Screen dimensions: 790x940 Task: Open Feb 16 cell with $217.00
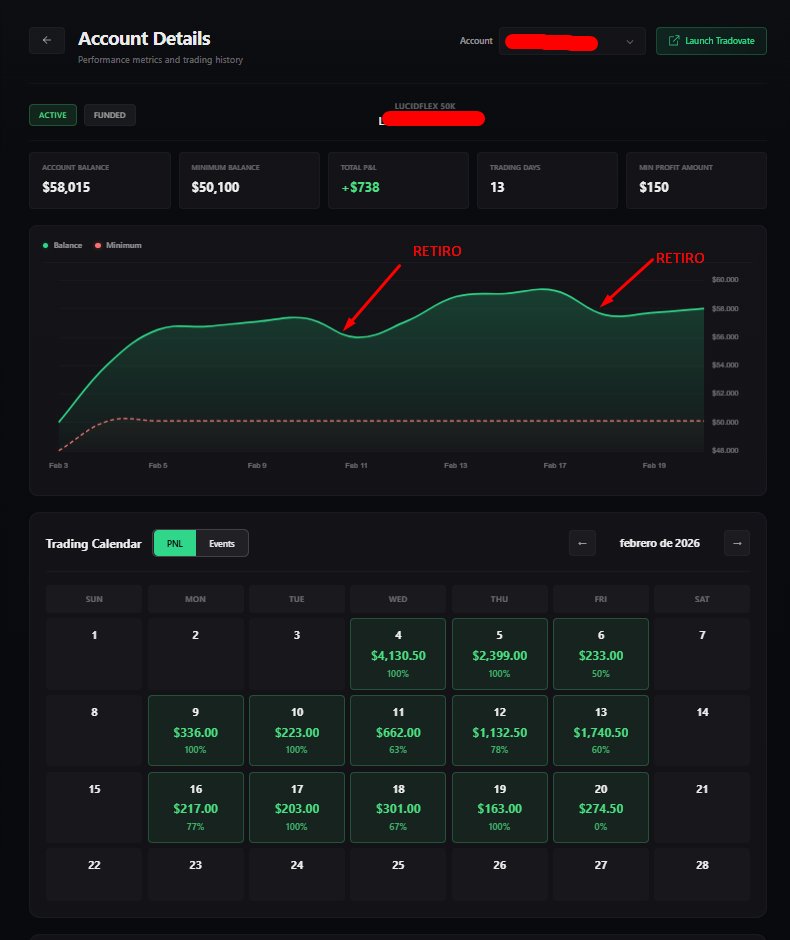[195, 808]
